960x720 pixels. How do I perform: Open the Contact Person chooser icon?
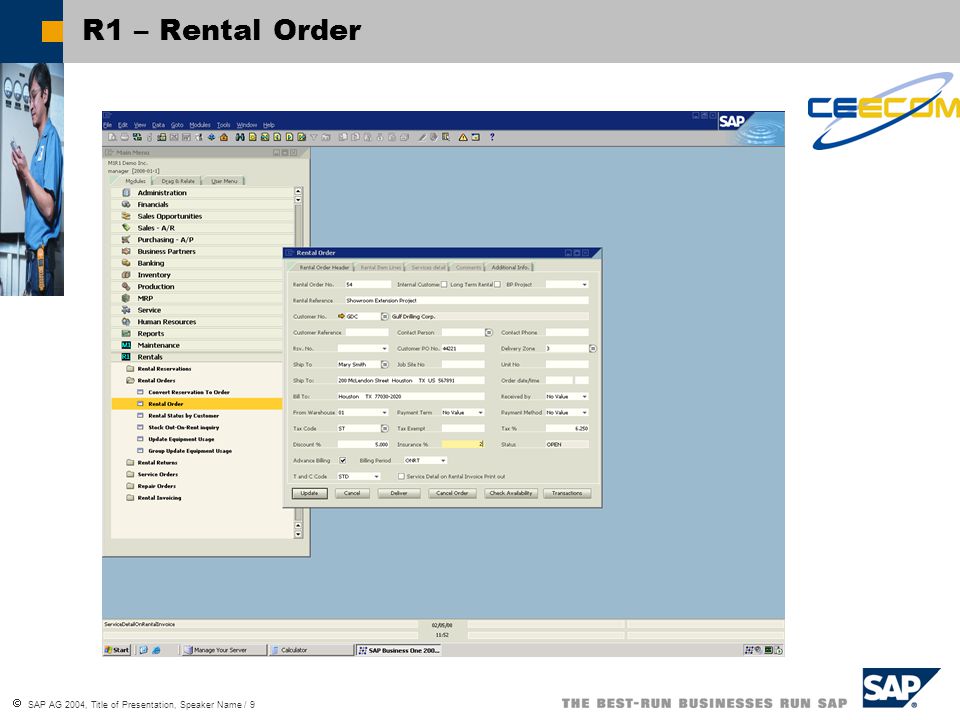click(x=489, y=332)
